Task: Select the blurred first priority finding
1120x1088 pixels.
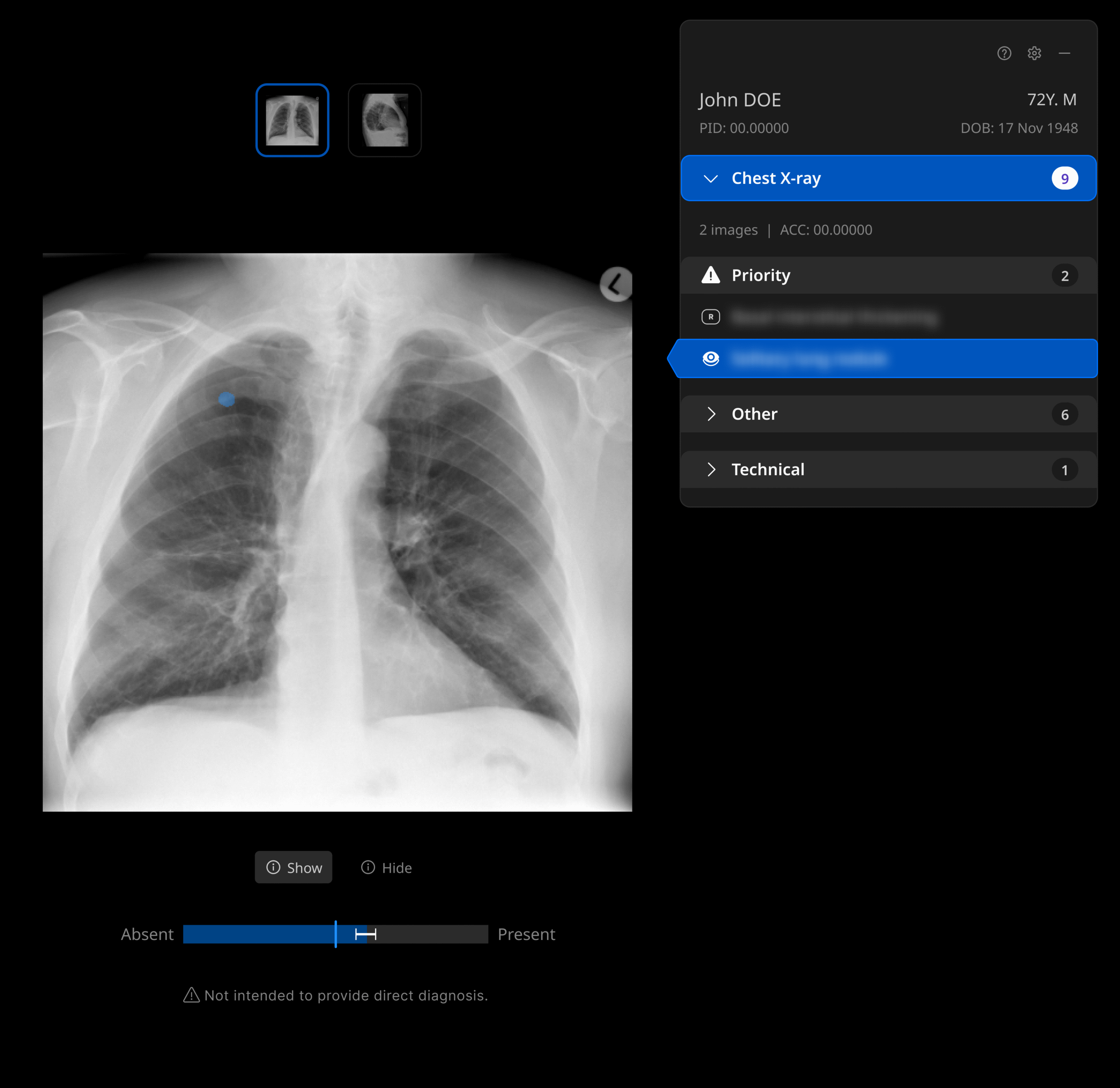Action: [x=834, y=317]
